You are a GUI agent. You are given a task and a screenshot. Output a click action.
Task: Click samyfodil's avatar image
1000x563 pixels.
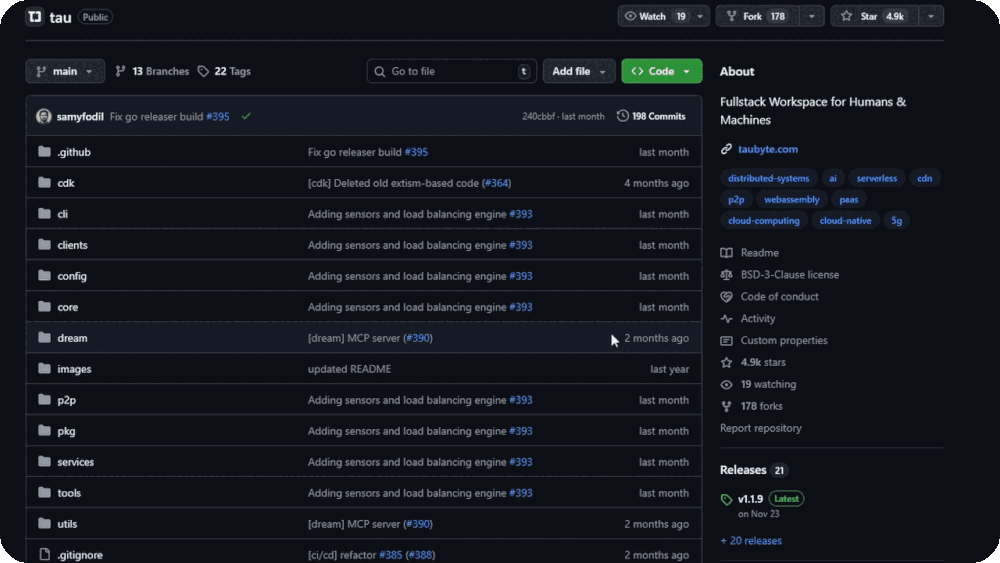[43, 116]
